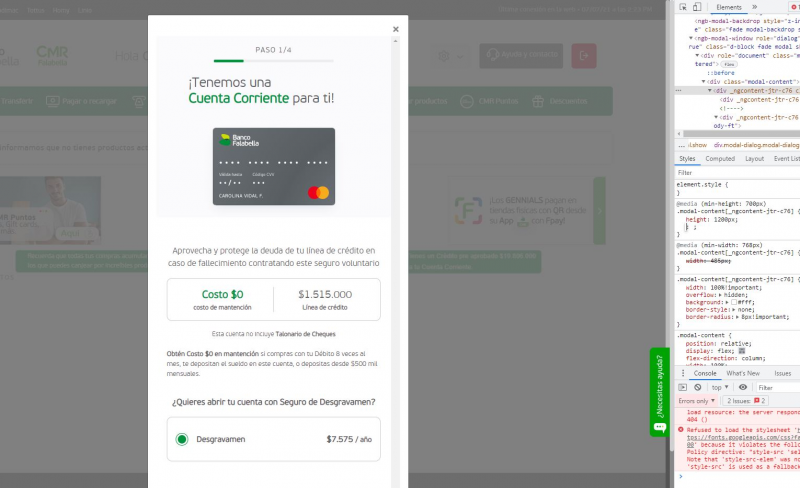
Task: Toggle the console sidebar icon
Action: pos(683,387)
